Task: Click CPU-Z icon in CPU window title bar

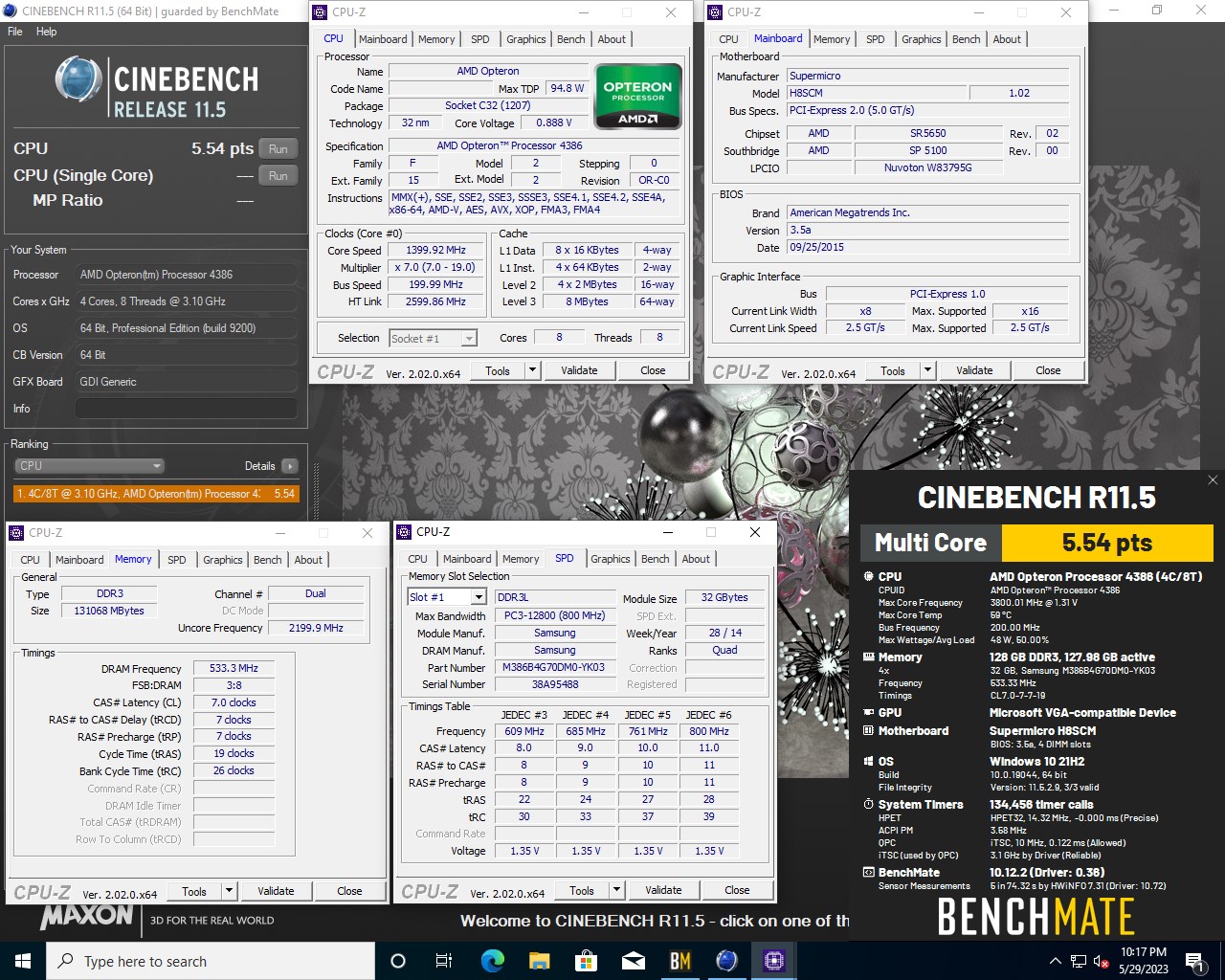Action: point(320,12)
